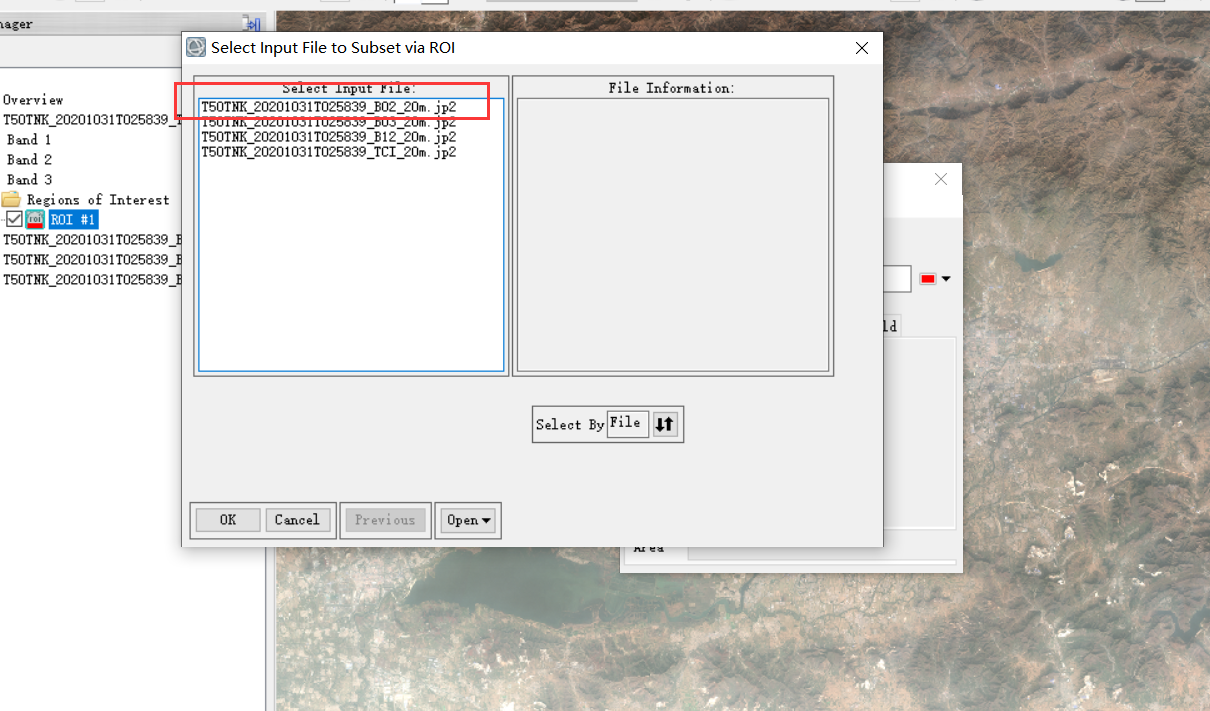Click the Regions of Interest folder icon
The height and width of the screenshot is (711, 1210).
pyautogui.click(x=11, y=199)
